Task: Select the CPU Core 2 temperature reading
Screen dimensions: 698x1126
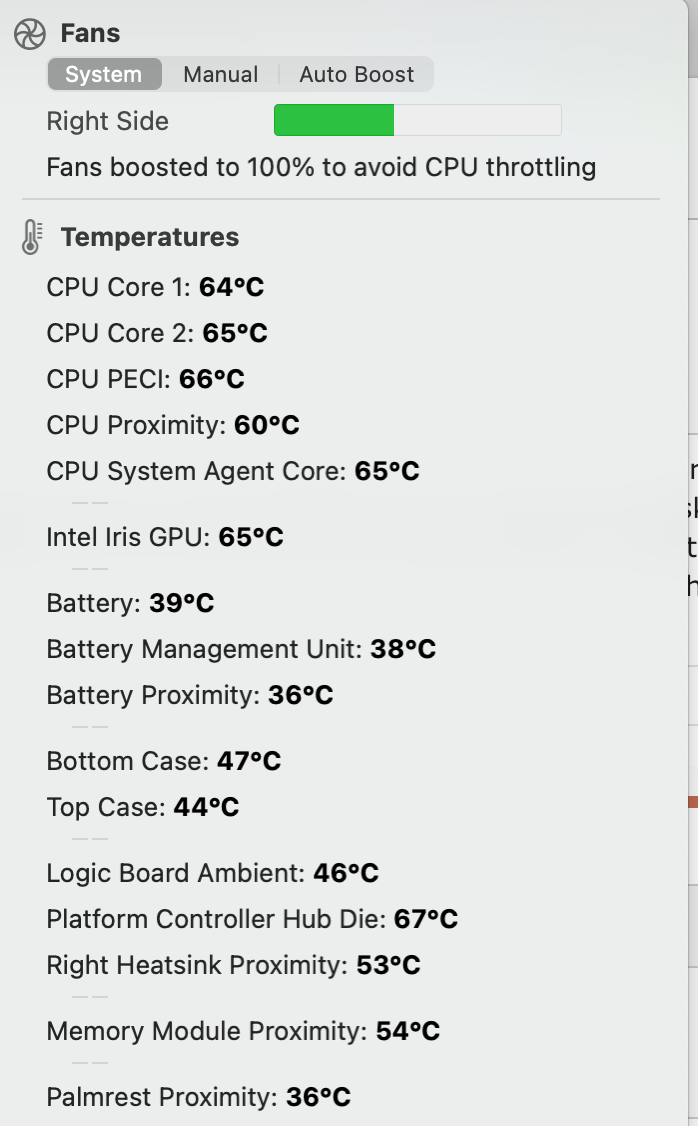Action: point(157,334)
